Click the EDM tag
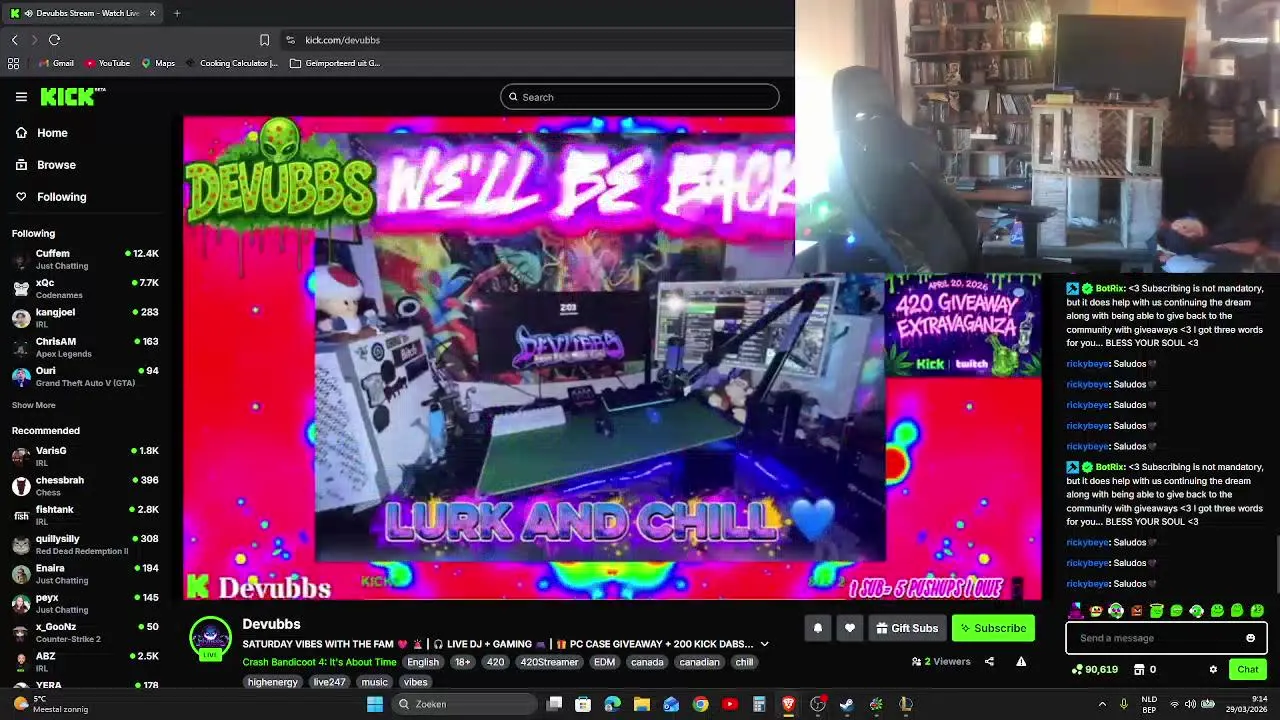 [x=604, y=662]
